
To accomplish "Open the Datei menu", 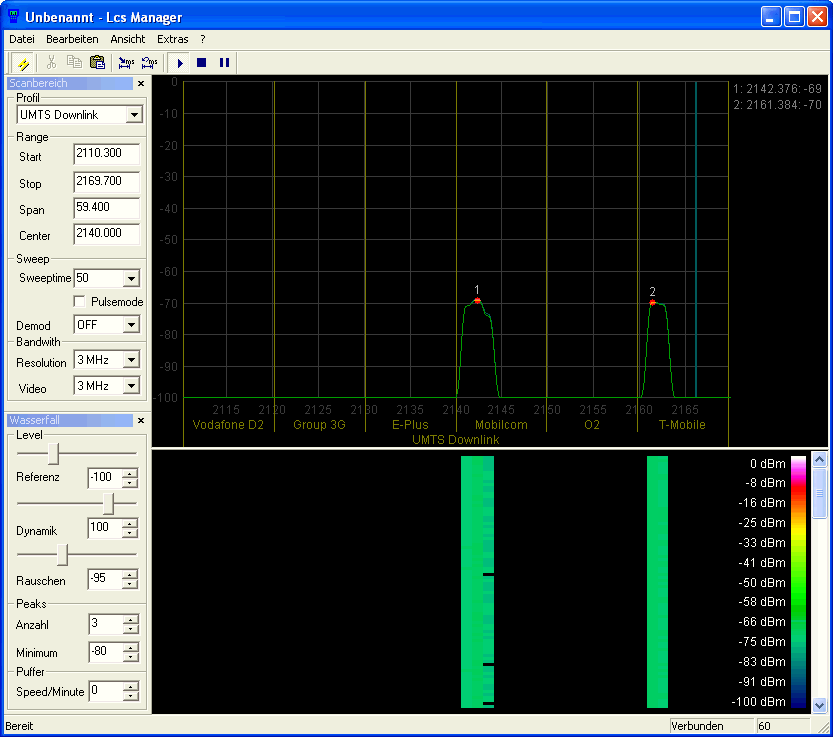I will click(22, 39).
